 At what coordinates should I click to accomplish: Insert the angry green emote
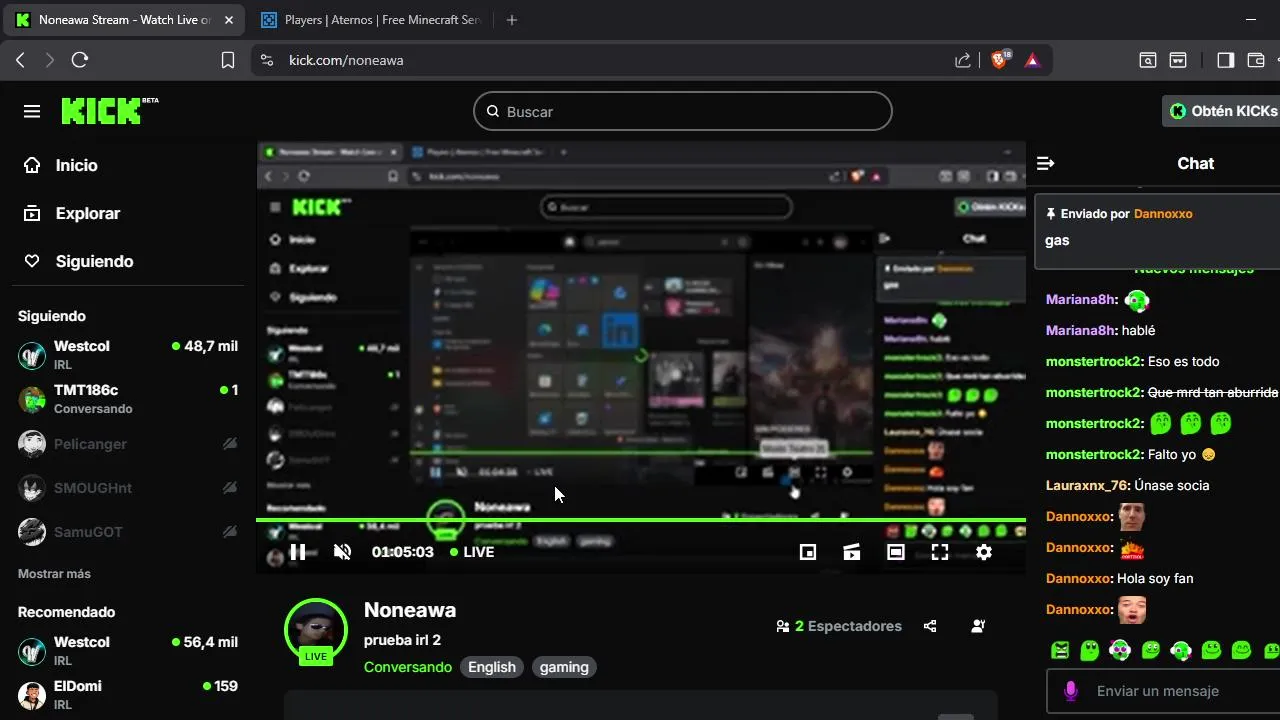point(1060,651)
